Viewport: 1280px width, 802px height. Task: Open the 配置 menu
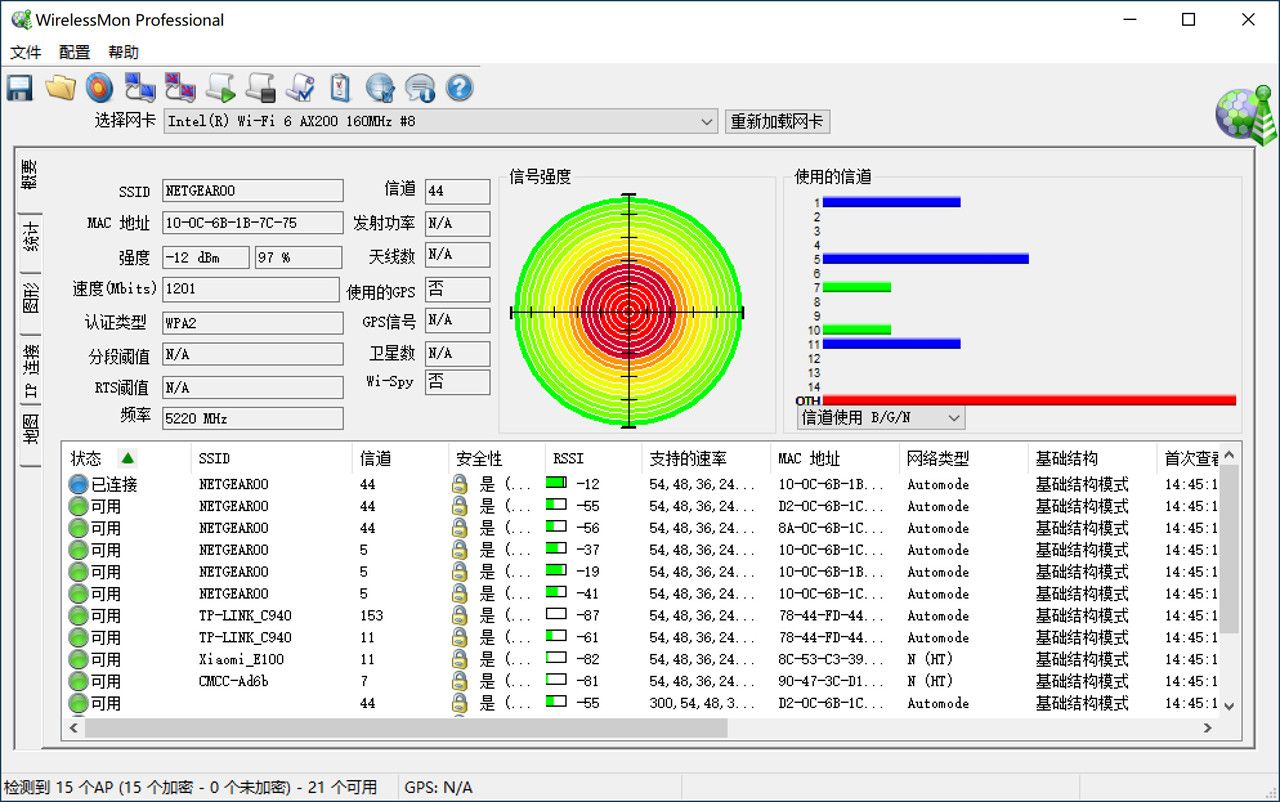pyautogui.click(x=74, y=52)
